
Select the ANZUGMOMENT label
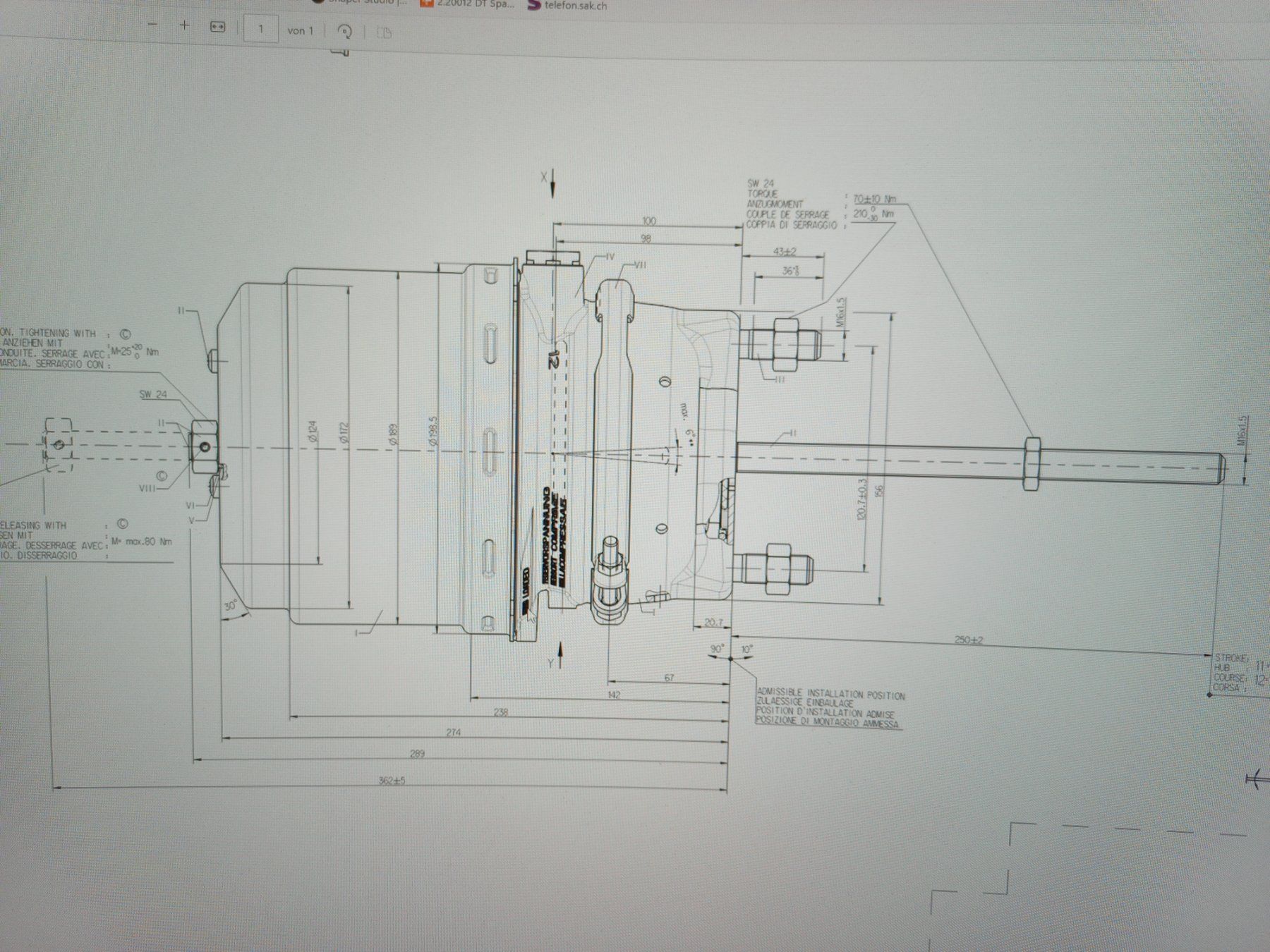(x=775, y=204)
